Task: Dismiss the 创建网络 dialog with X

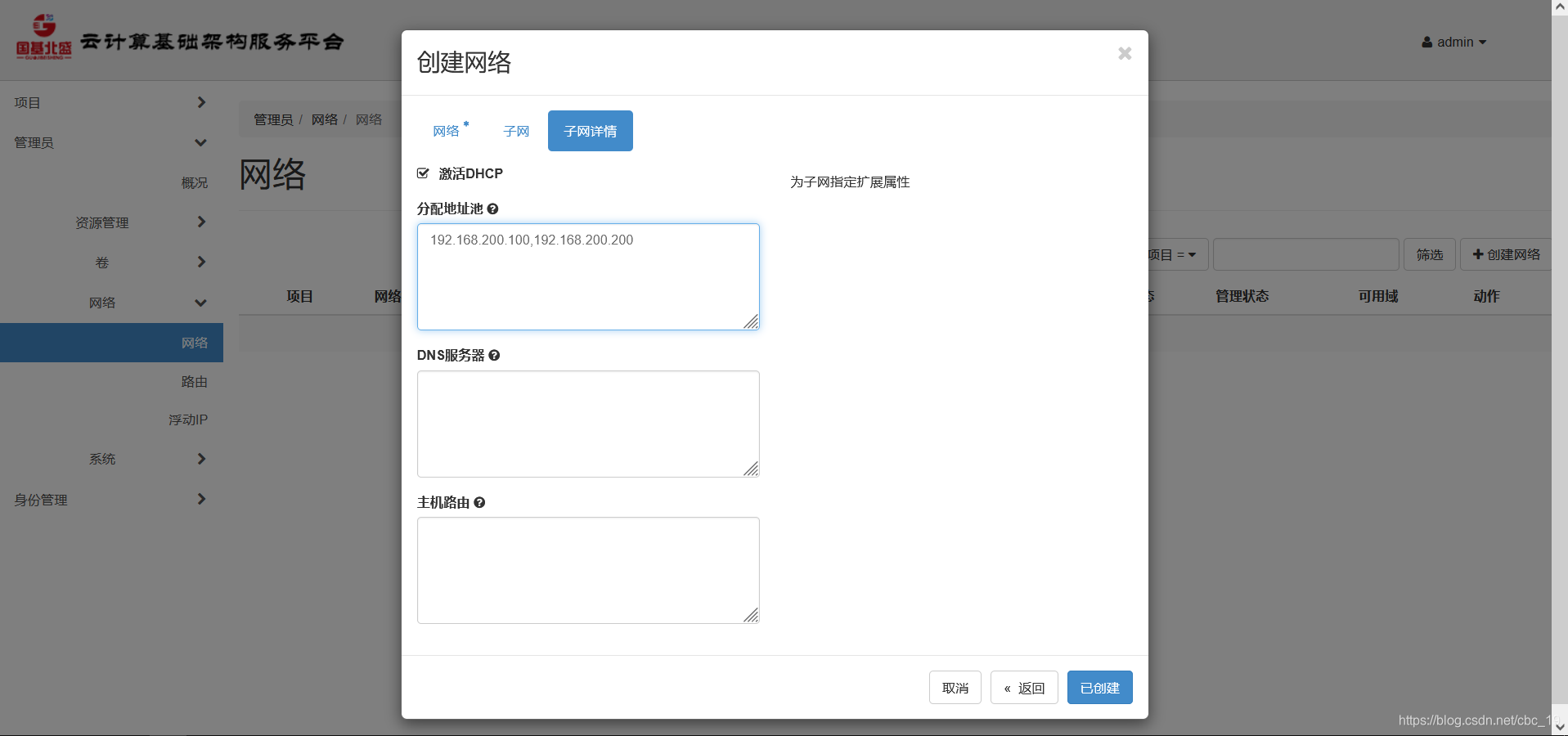Action: point(1125,53)
